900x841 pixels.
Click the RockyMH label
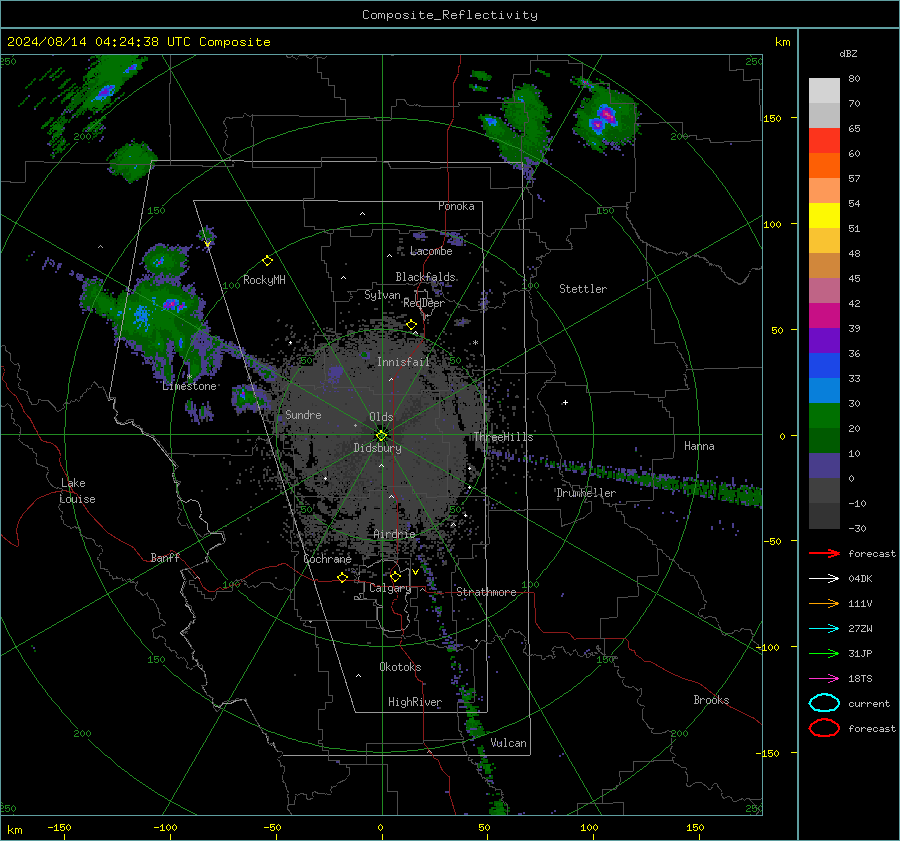pyautogui.click(x=264, y=280)
